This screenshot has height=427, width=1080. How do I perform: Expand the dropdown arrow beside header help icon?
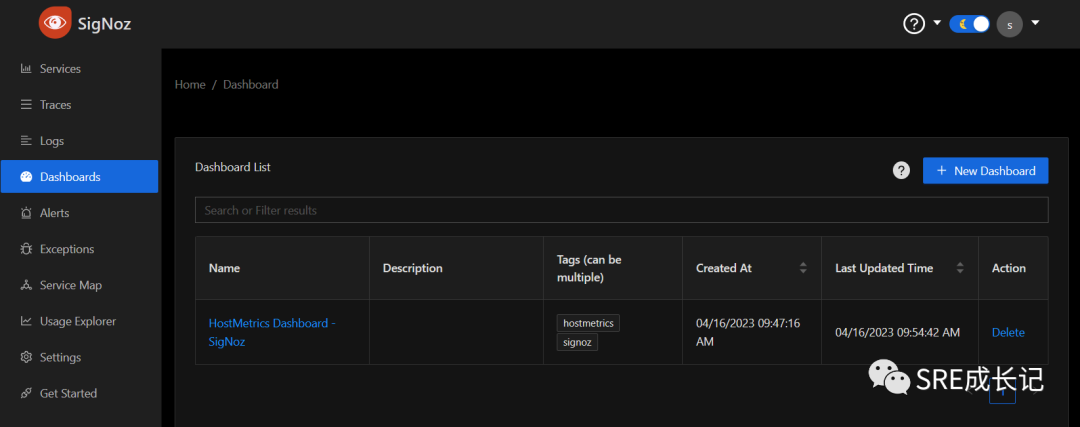937,23
